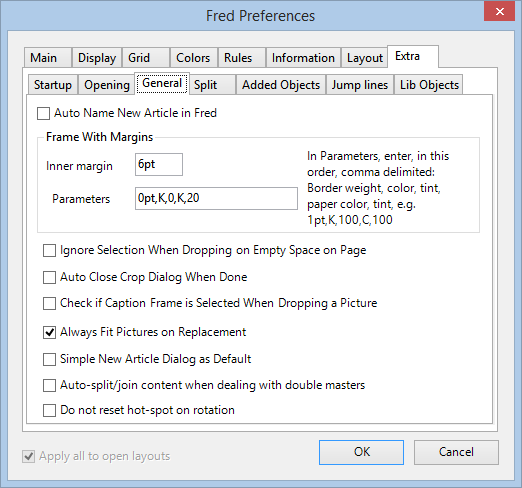Open the Layout tab
522x488 pixels.
pyautogui.click(x=364, y=58)
